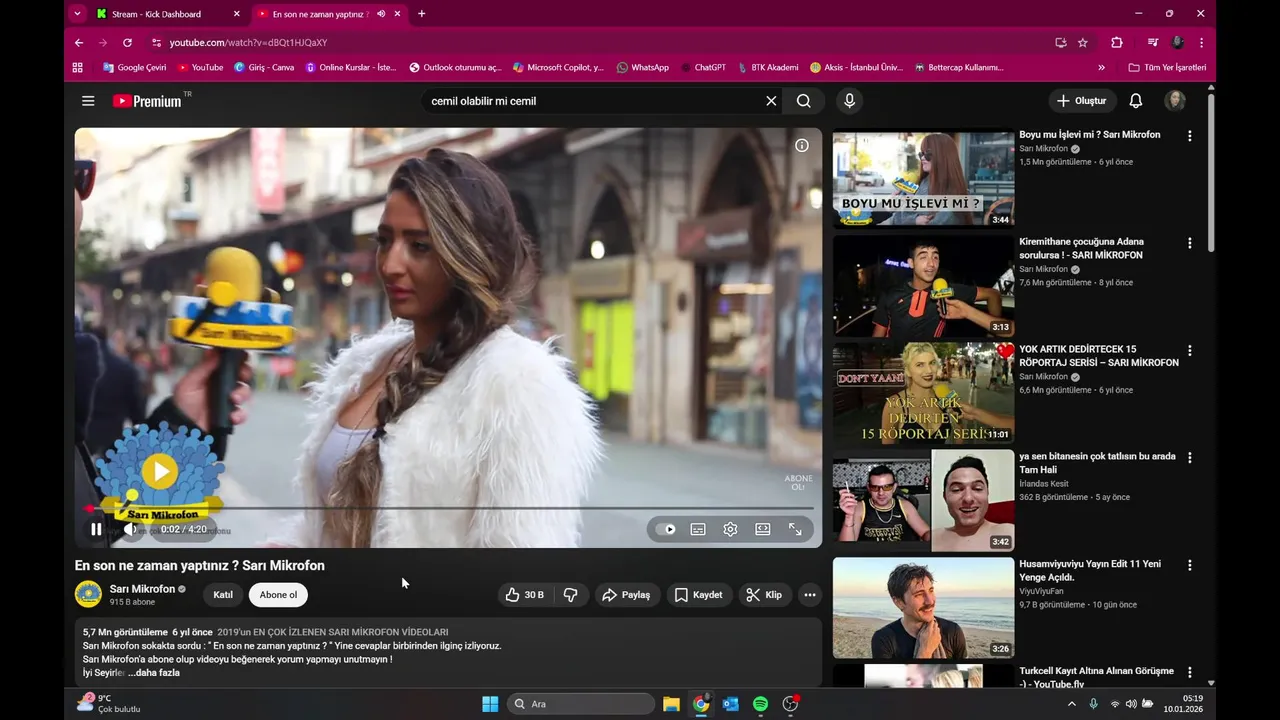Open the Google Çeviri bookmark
Viewport: 1280px width, 720px height.
click(x=134, y=68)
